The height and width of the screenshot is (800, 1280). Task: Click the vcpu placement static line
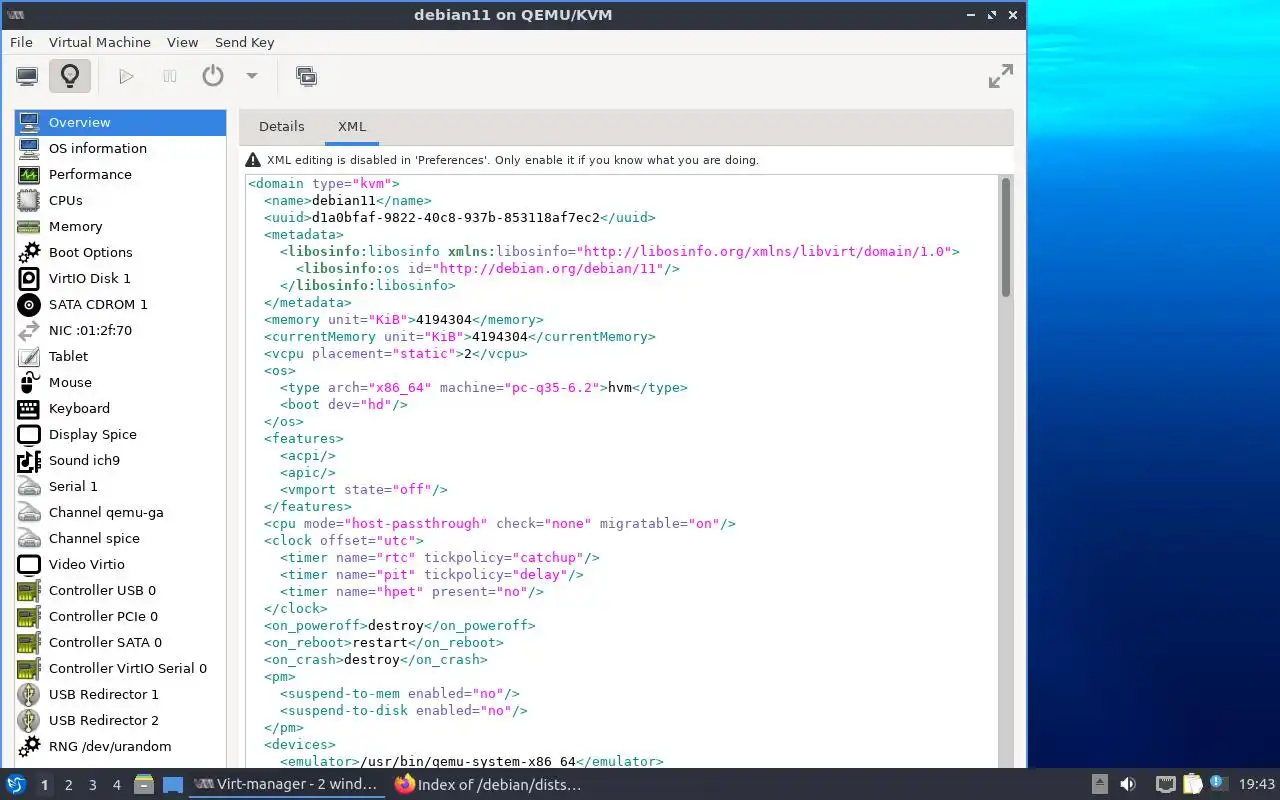click(x=395, y=353)
